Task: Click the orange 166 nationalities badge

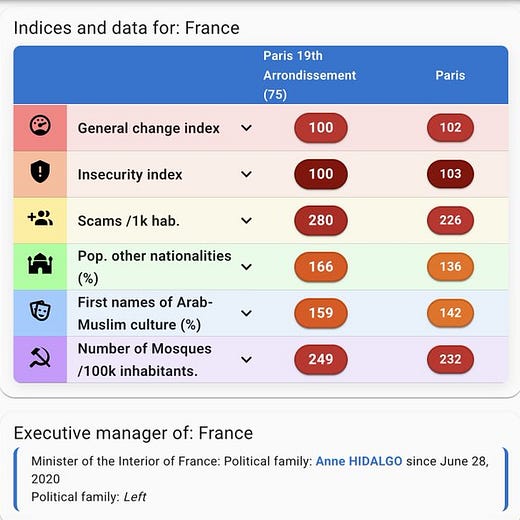Action: click(321, 267)
